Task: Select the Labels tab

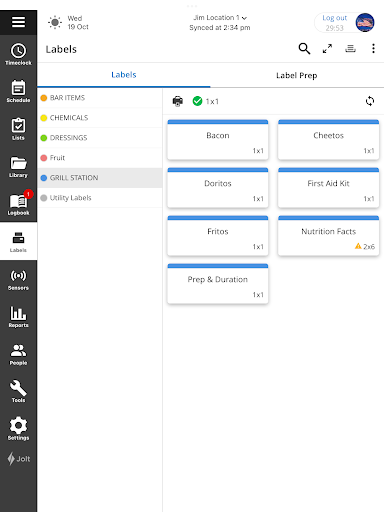Action: click(x=124, y=75)
